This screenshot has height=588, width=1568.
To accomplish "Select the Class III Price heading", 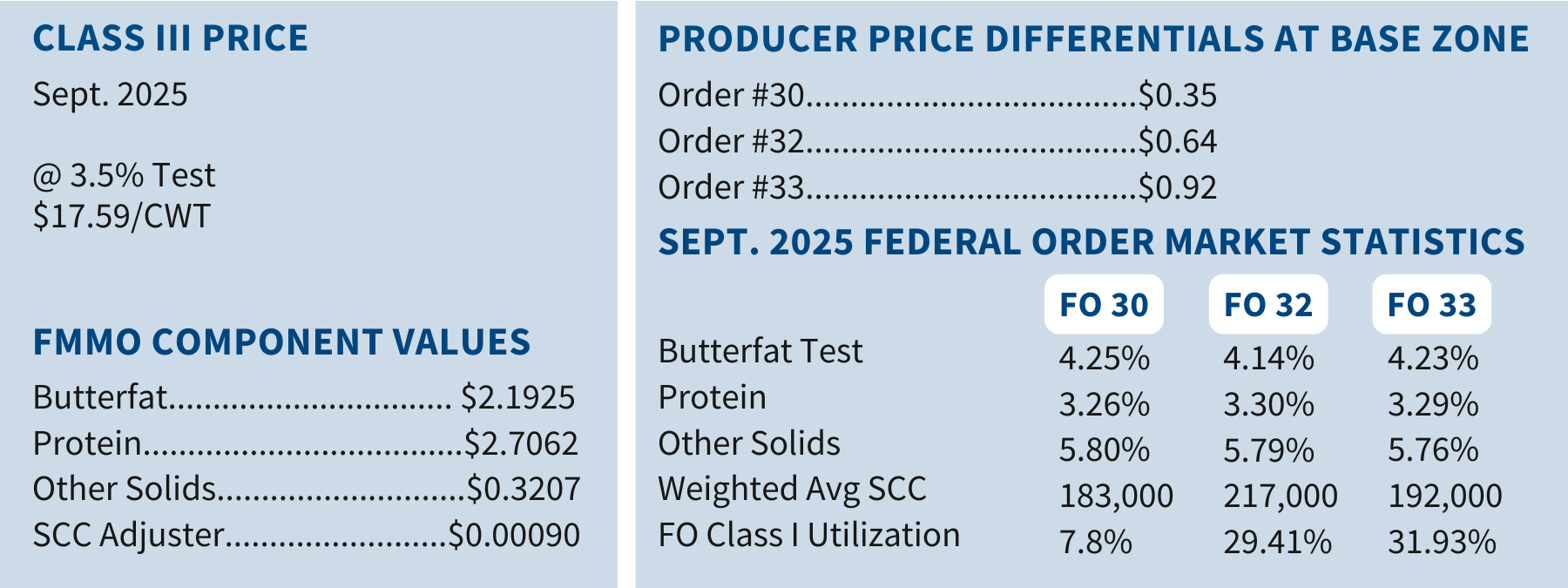I will click(171, 38).
